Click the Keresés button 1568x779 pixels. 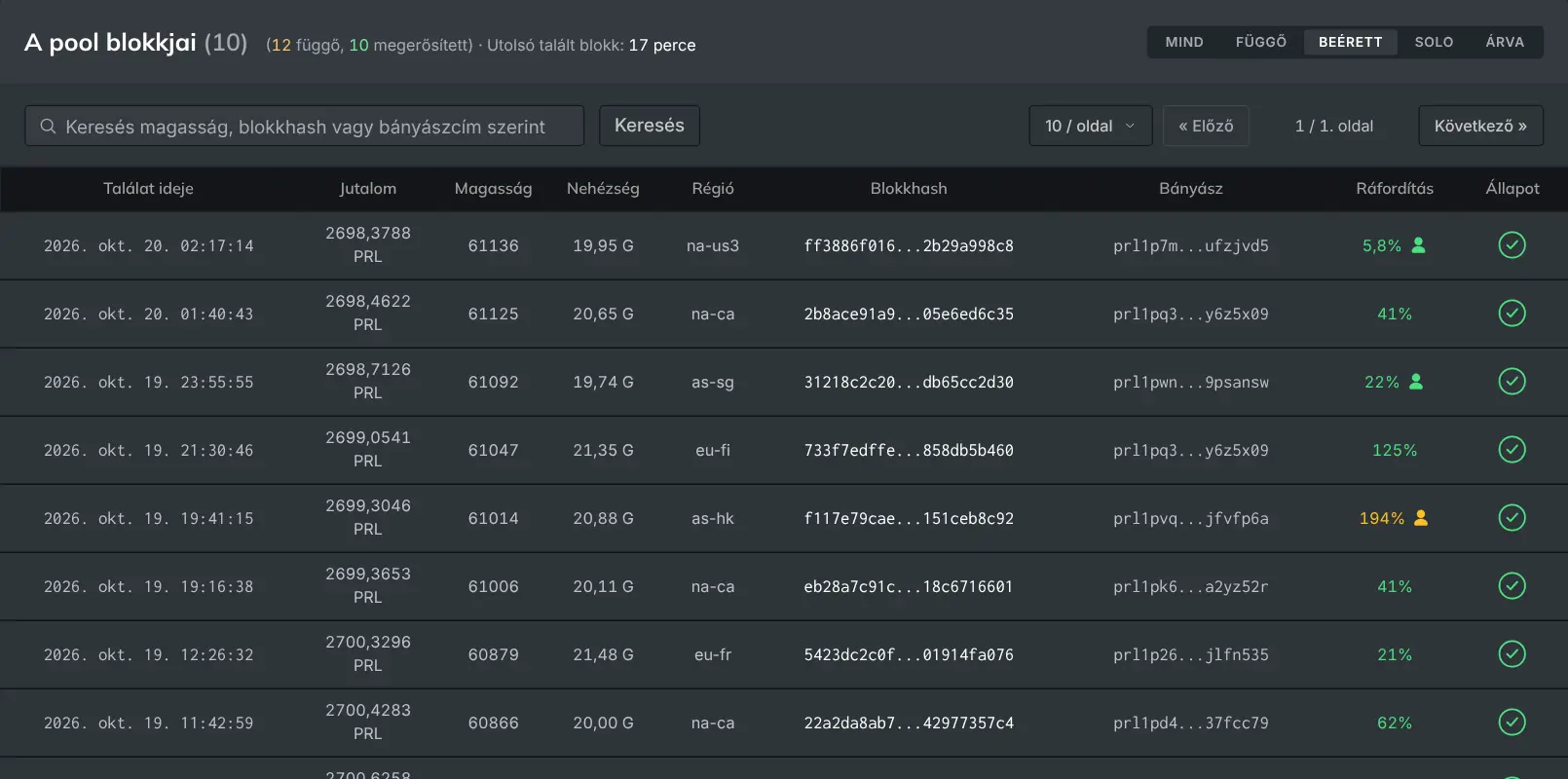(650, 126)
